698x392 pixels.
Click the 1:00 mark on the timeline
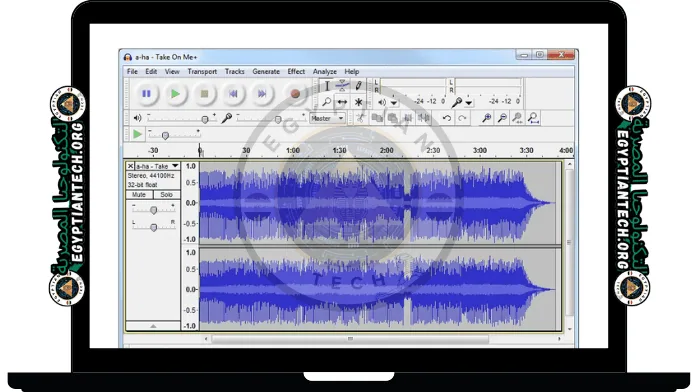click(x=292, y=150)
